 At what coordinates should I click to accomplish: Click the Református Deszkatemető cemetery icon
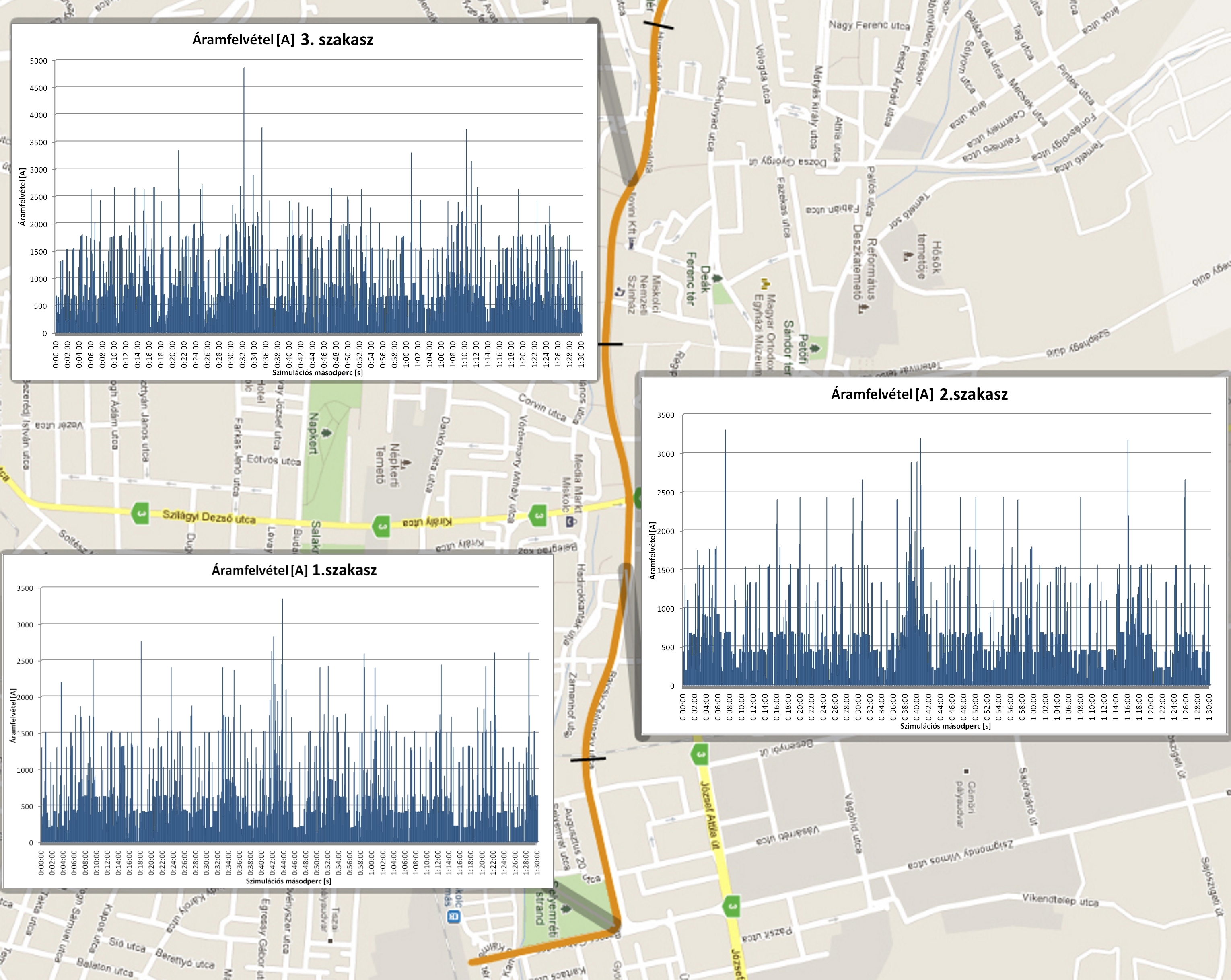click(x=863, y=308)
